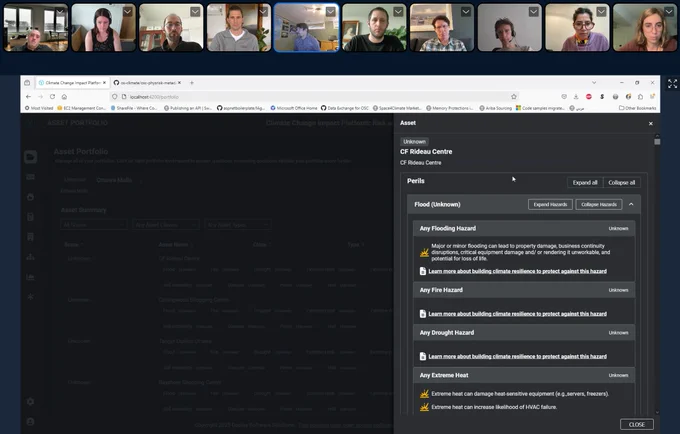Viewport: 680px width, 434px height.
Task: Open a new browser tab with the plus icon
Action: pos(192,82)
